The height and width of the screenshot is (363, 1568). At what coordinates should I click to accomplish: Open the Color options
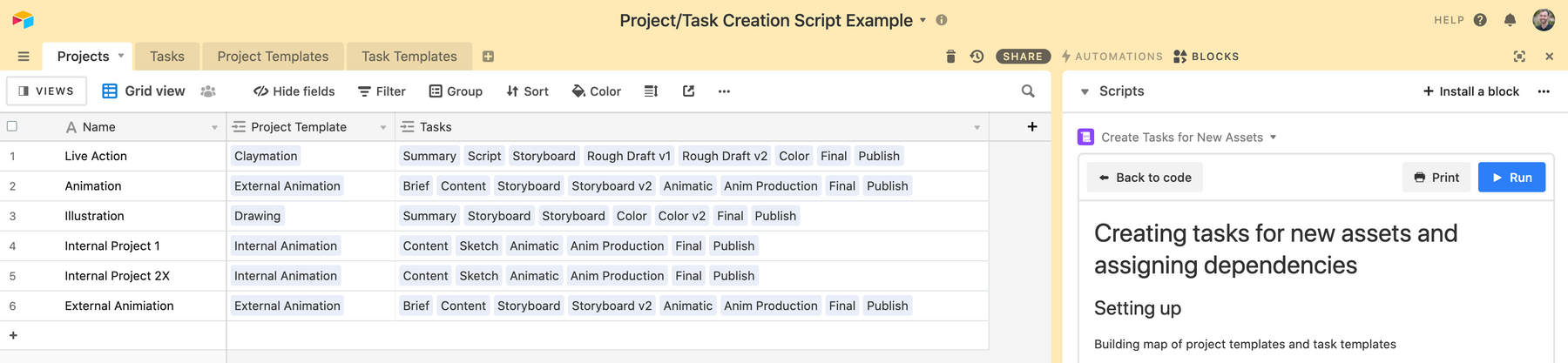(x=596, y=91)
